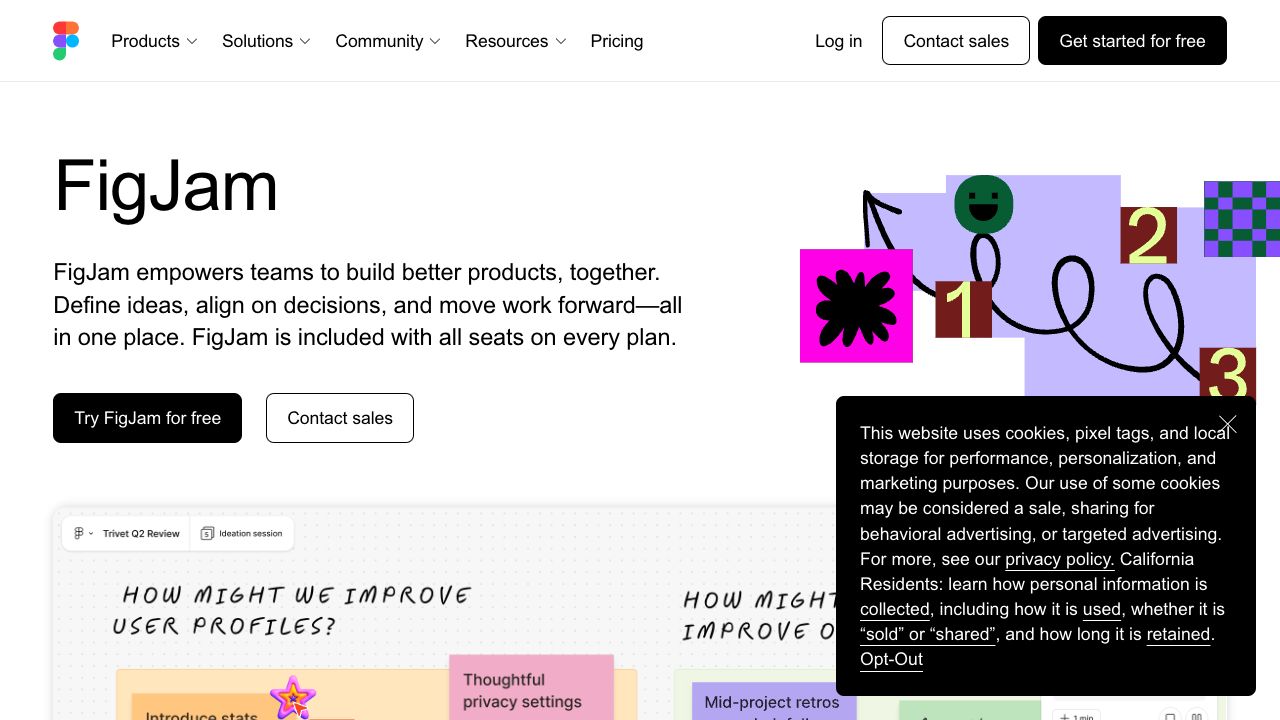Click the green smiley face illustration
The height and width of the screenshot is (720, 1280).
[x=983, y=205]
